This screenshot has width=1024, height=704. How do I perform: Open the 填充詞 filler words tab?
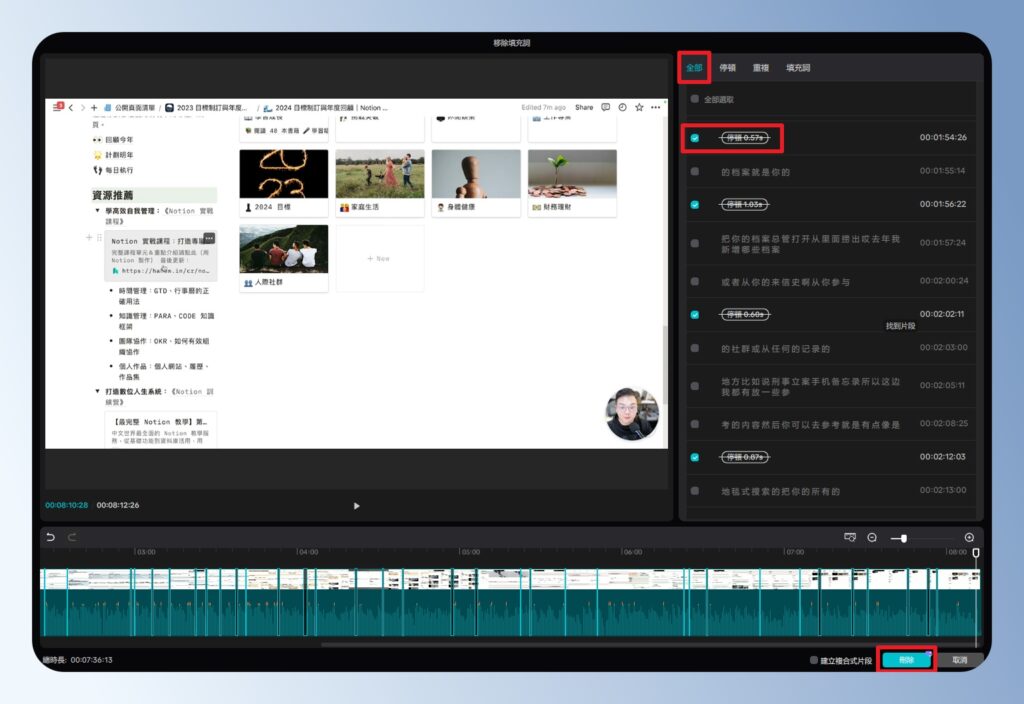click(797, 68)
